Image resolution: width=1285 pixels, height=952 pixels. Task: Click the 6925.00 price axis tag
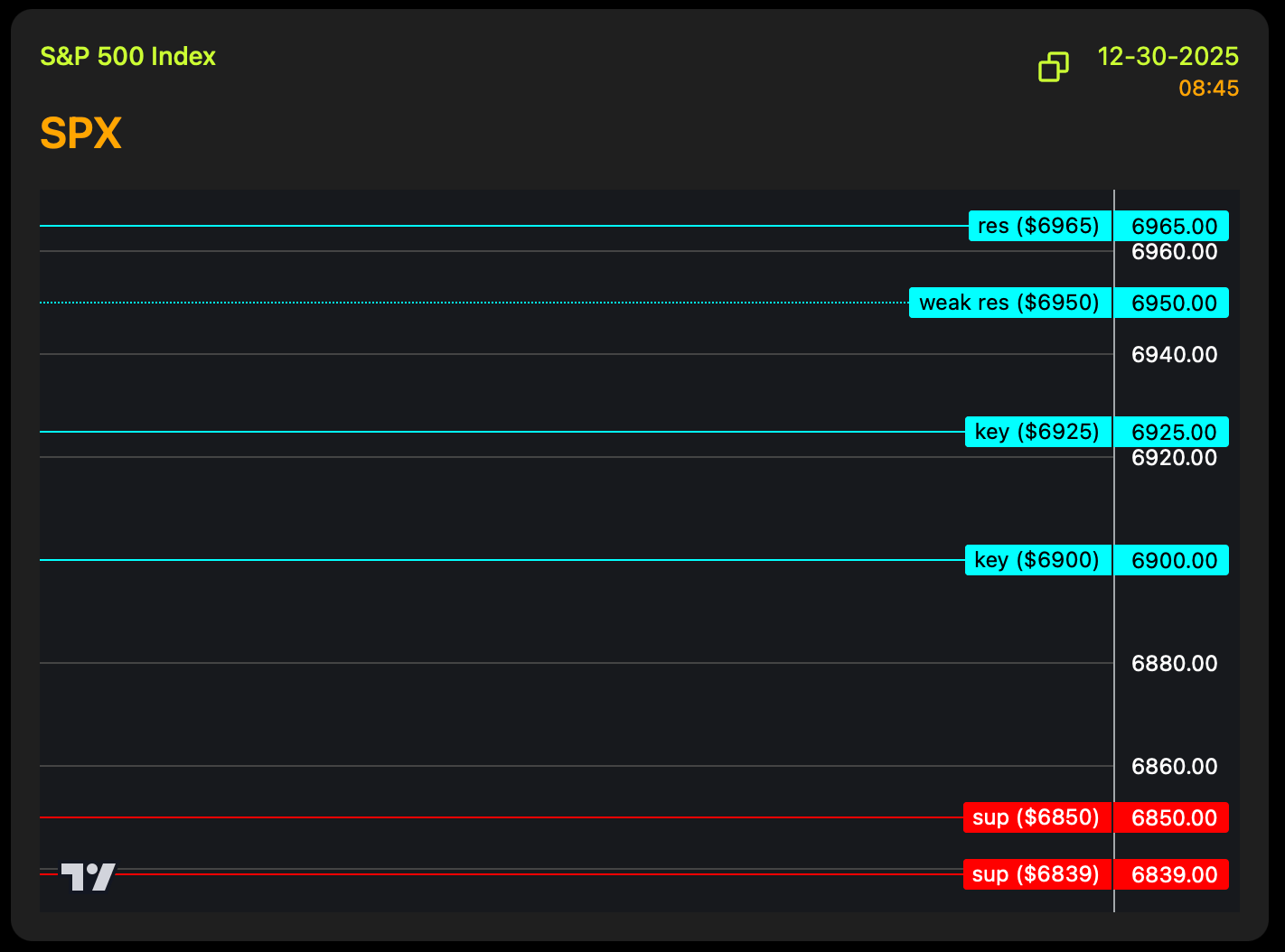pyautogui.click(x=1173, y=432)
